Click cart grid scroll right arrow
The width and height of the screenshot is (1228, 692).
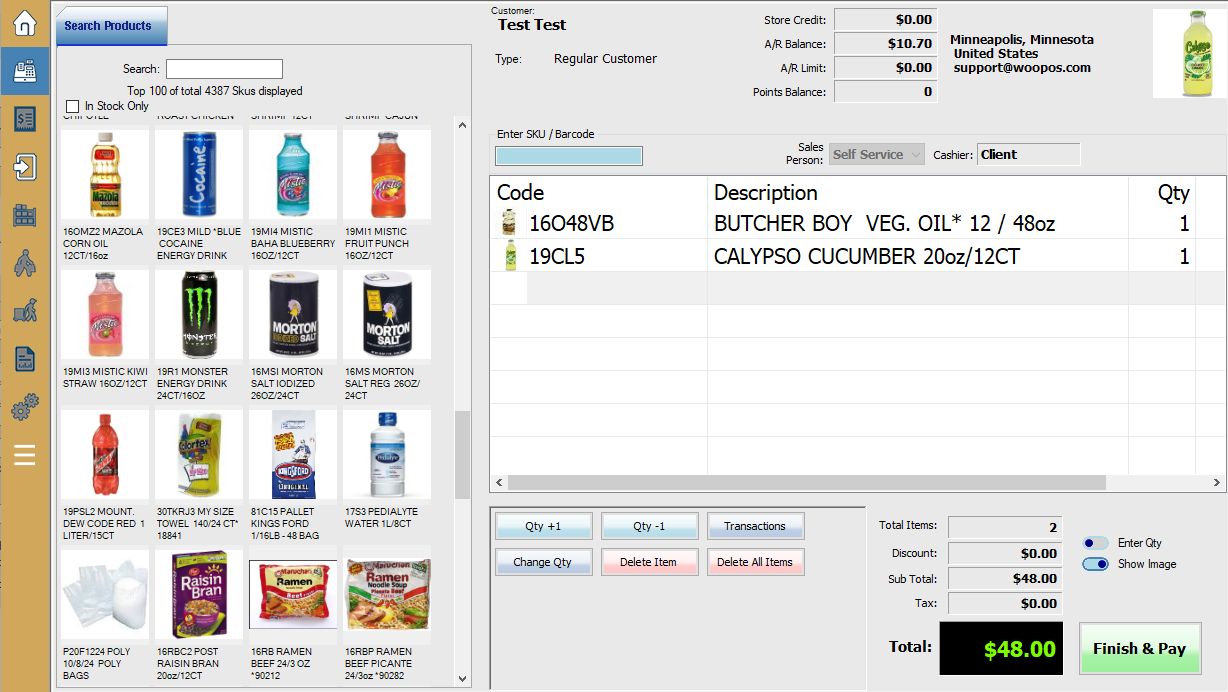coord(1217,483)
